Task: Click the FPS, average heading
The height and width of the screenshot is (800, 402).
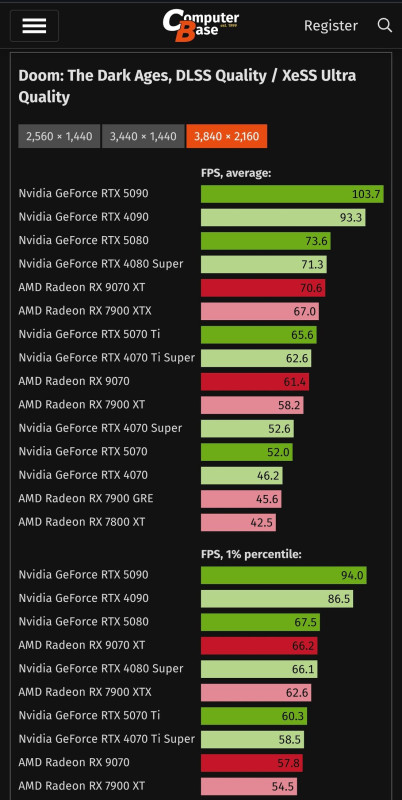Action: pyautogui.click(x=236, y=173)
